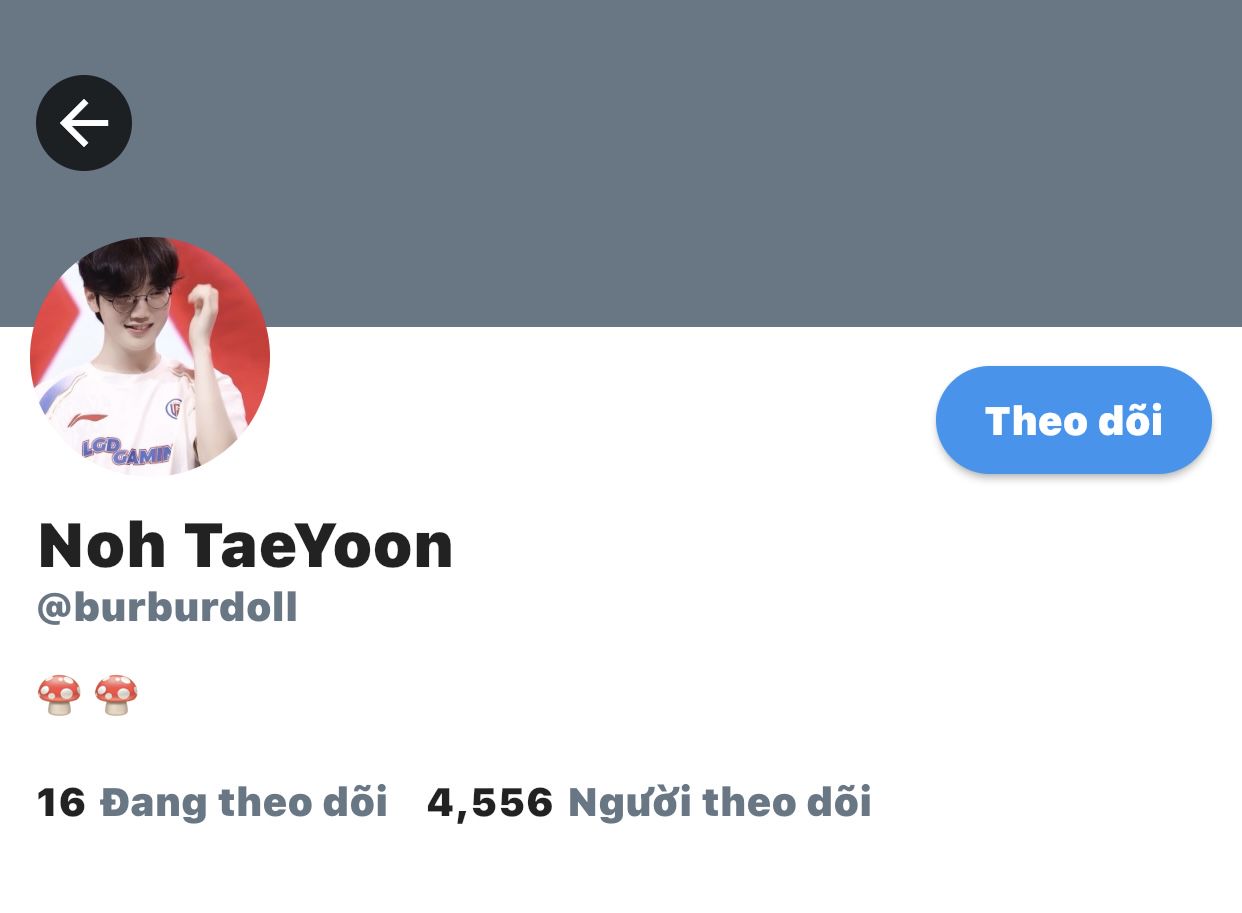Click the word dõi on Follow button
Screen dimensions: 1242x913
point(1130,420)
